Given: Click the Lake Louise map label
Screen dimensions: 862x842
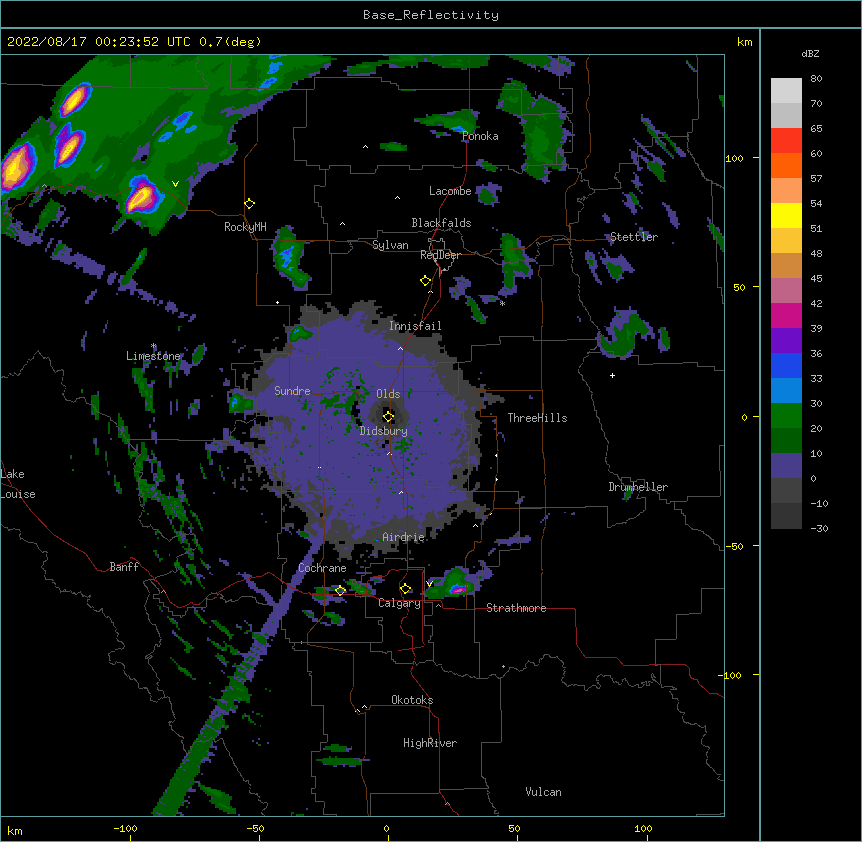Looking at the screenshot, I should (x=16, y=484).
